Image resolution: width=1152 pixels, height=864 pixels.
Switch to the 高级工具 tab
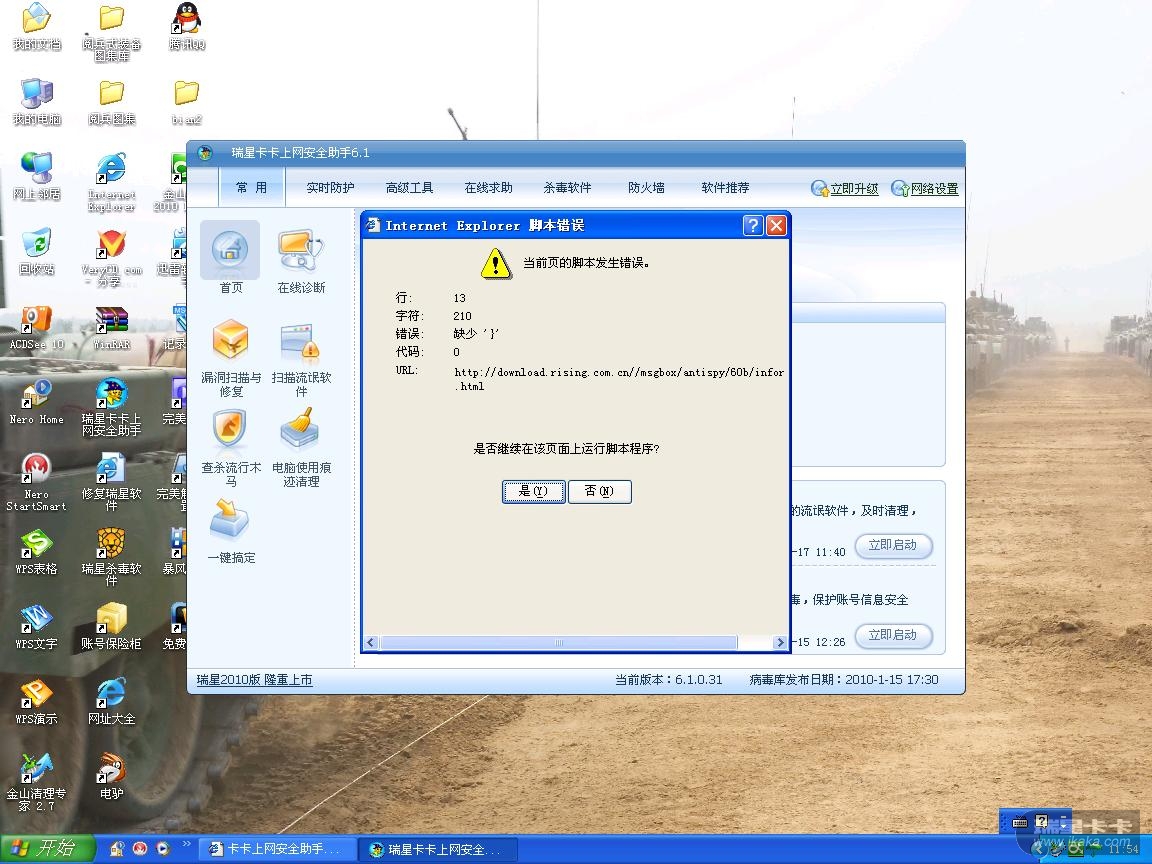click(x=409, y=188)
